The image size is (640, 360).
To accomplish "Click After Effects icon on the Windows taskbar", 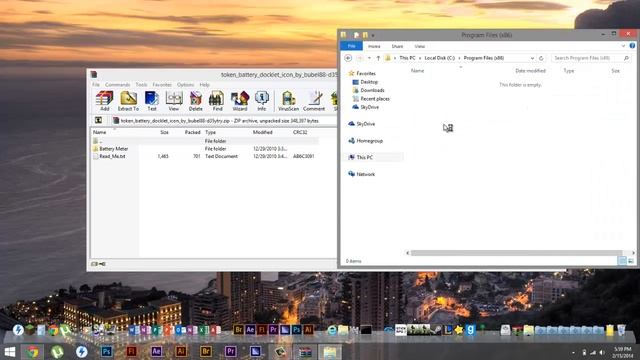I will pos(156,351).
